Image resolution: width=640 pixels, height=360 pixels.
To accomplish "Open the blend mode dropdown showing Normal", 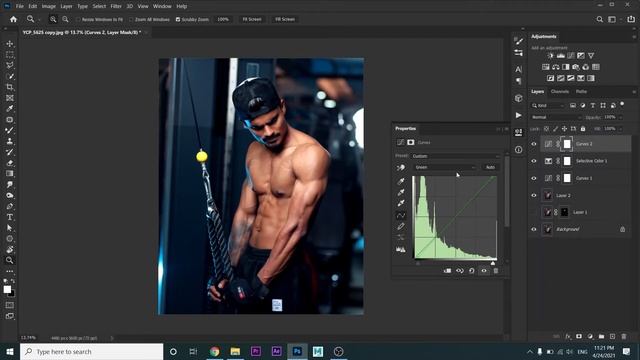I will coord(556,117).
